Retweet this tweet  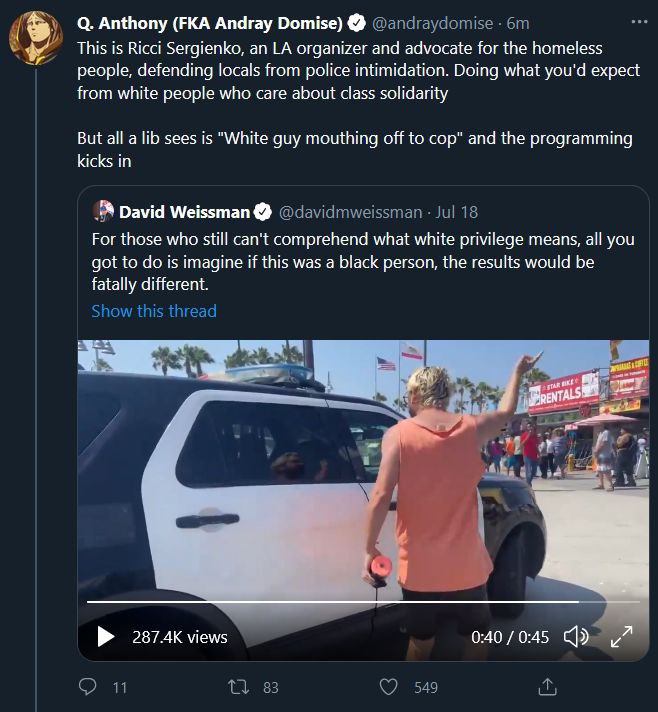tap(240, 687)
